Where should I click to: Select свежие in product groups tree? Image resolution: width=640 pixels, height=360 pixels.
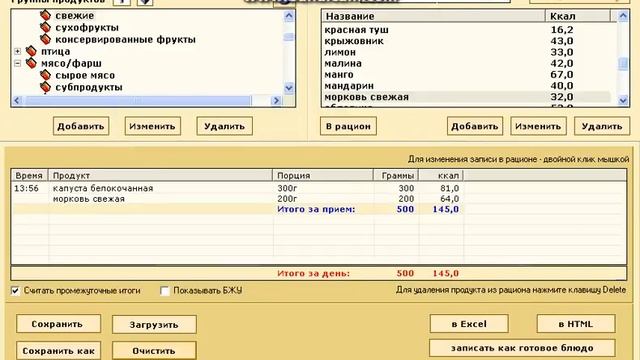tap(75, 16)
